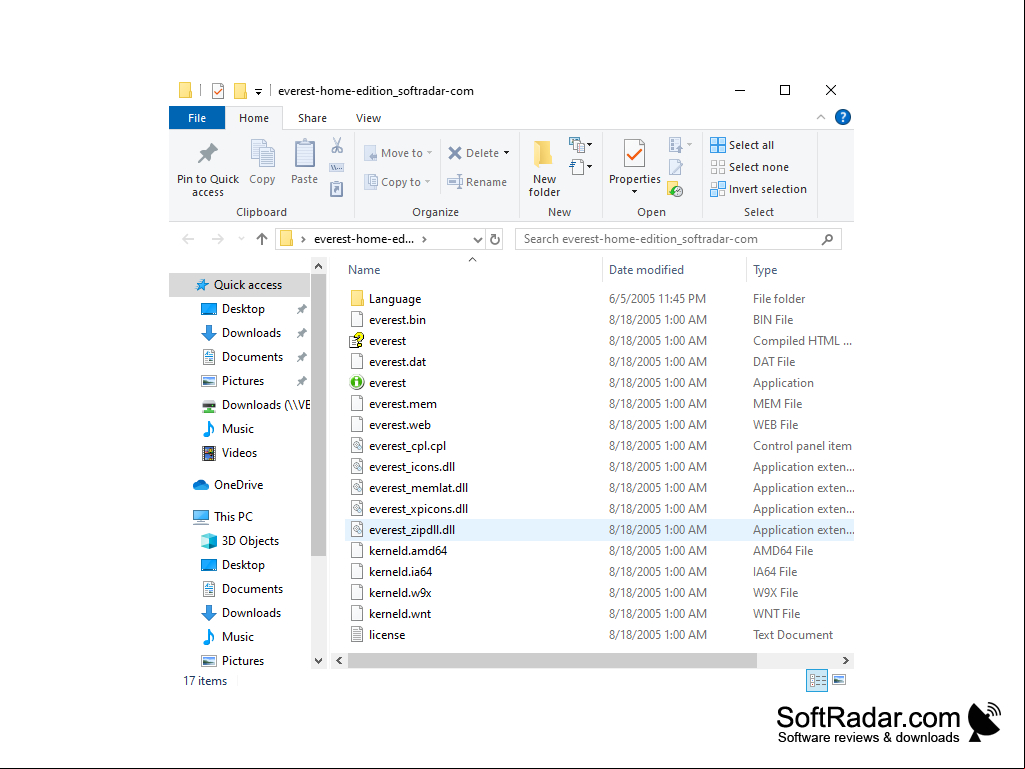Image resolution: width=1025 pixels, height=769 pixels.
Task: Select the Language folder icon
Action: tap(357, 298)
